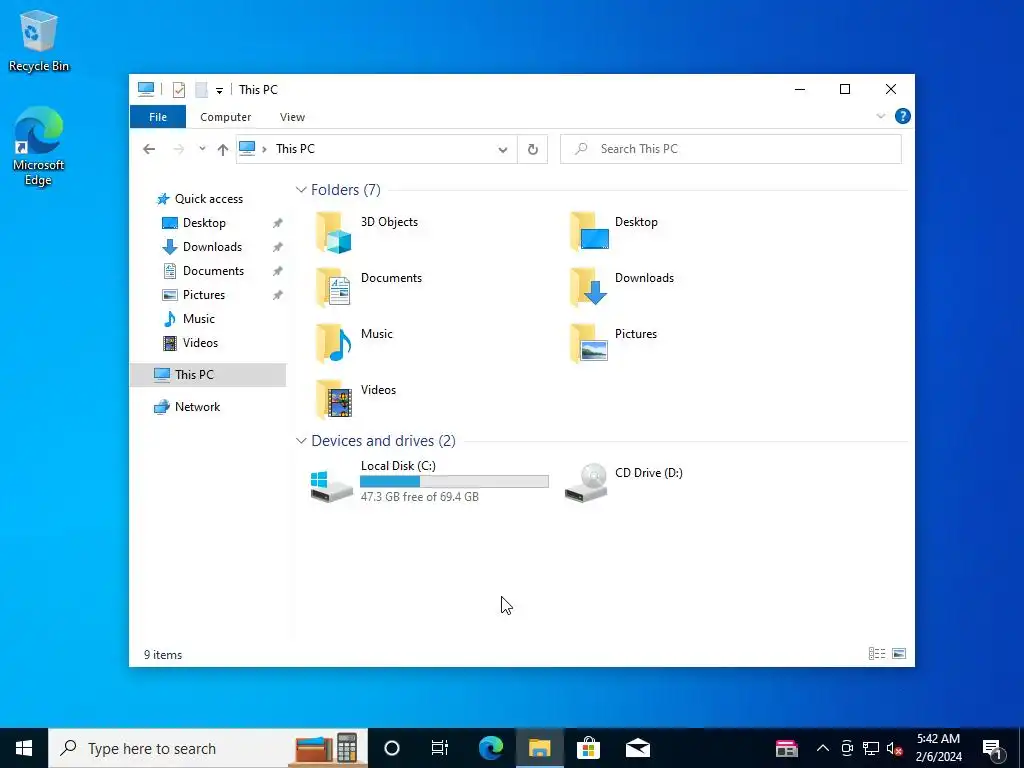1024x768 pixels.
Task: Select Music in the navigation pane
Action: point(188,319)
